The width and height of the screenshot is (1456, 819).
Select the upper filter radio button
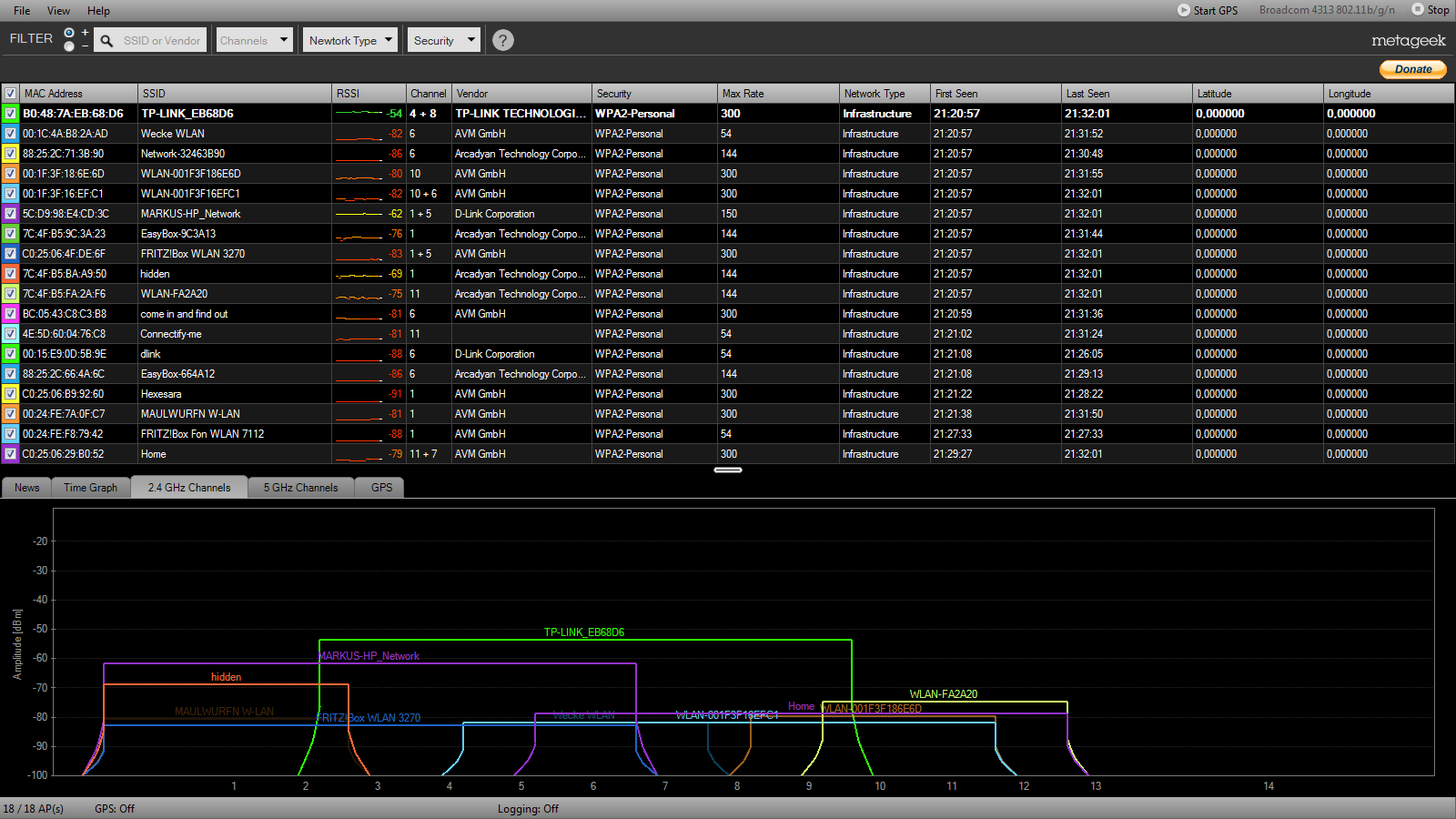coord(69,33)
